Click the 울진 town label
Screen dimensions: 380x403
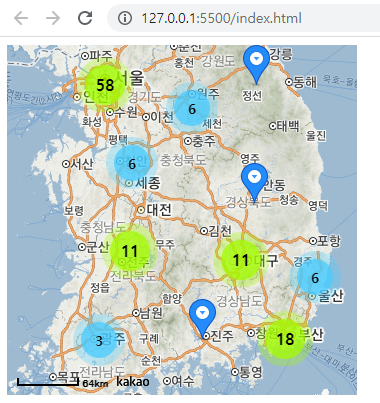point(316,135)
